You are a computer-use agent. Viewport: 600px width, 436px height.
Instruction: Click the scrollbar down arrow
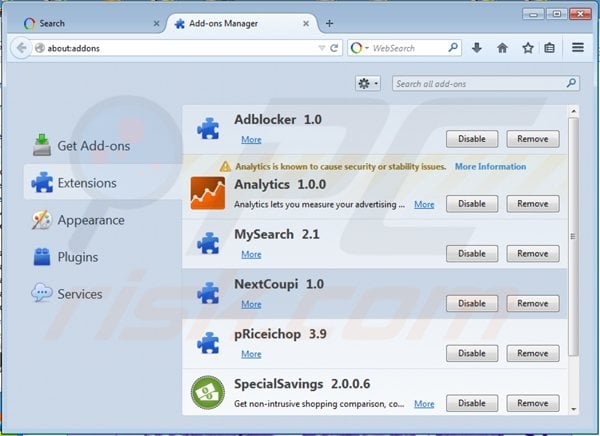pyautogui.click(x=573, y=409)
